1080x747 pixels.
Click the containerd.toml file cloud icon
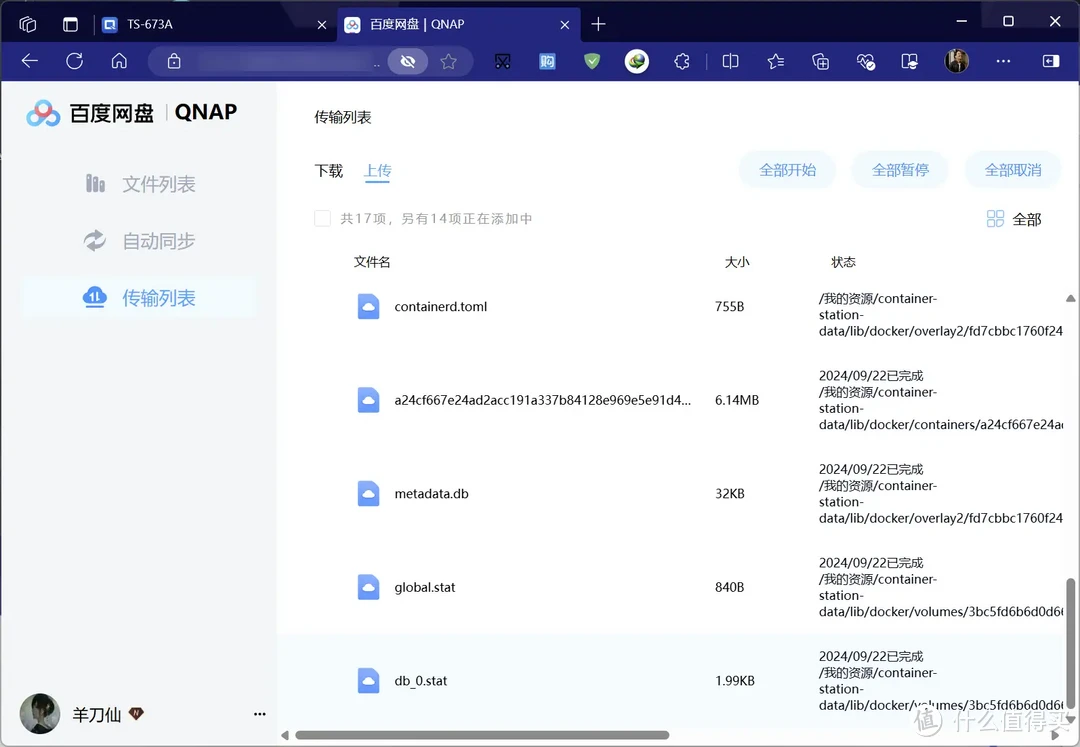368,306
